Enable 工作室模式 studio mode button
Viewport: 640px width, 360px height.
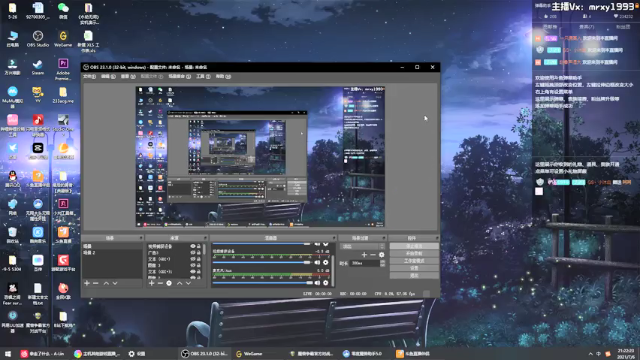pos(414,261)
